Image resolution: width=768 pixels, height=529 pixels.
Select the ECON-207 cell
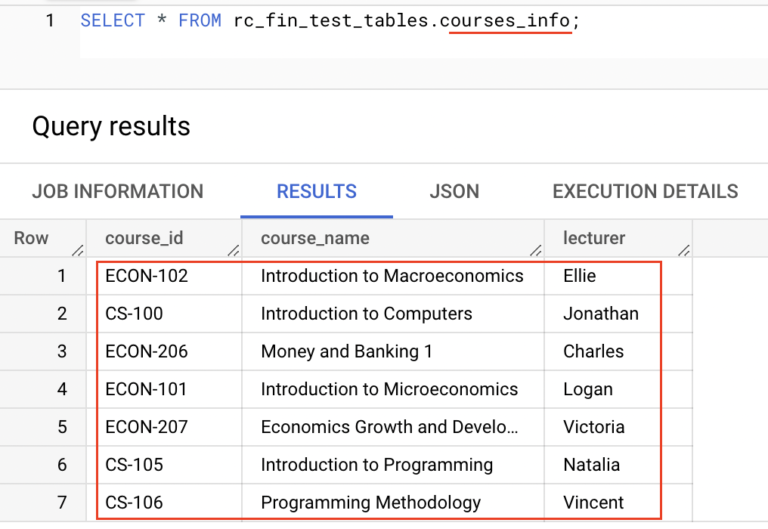(147, 427)
